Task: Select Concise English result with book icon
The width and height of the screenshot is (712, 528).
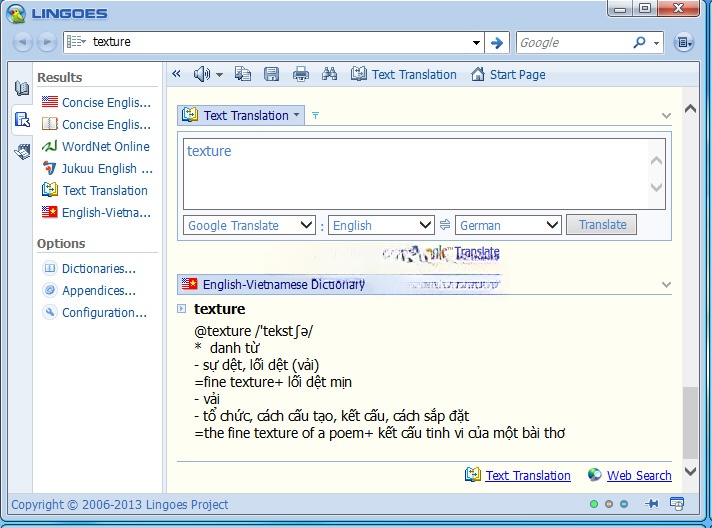Action: tap(96, 124)
